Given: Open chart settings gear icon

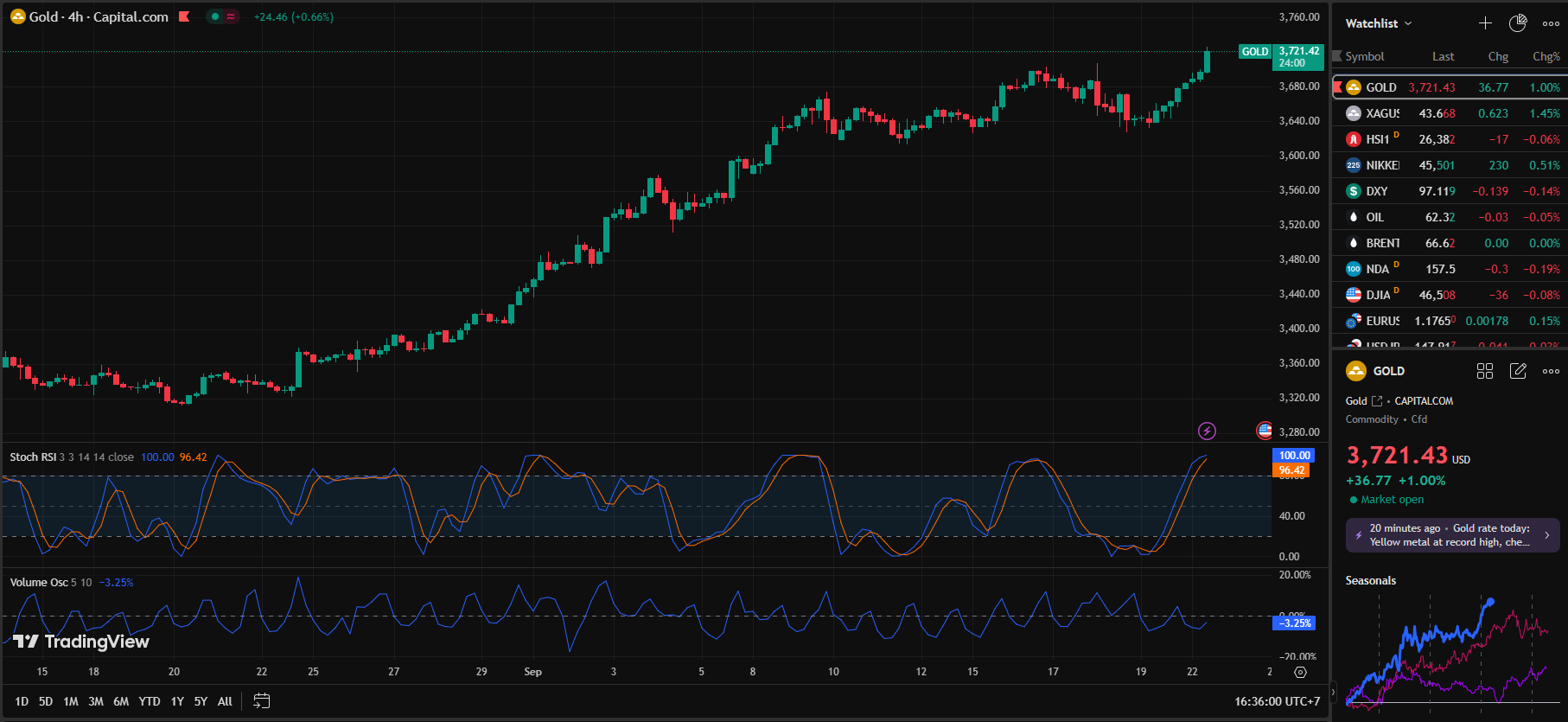Looking at the screenshot, I should [1300, 672].
